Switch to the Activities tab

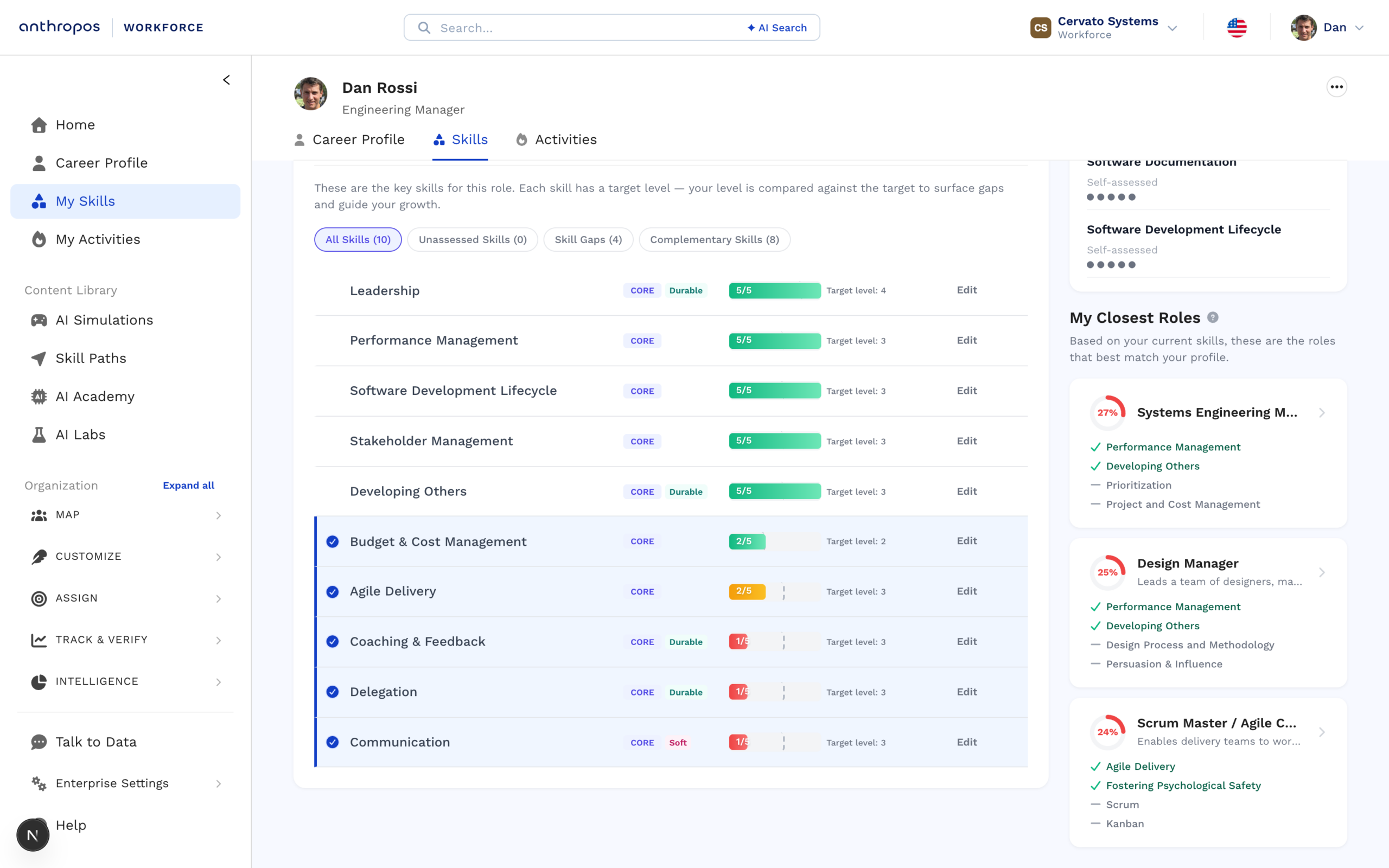556,139
